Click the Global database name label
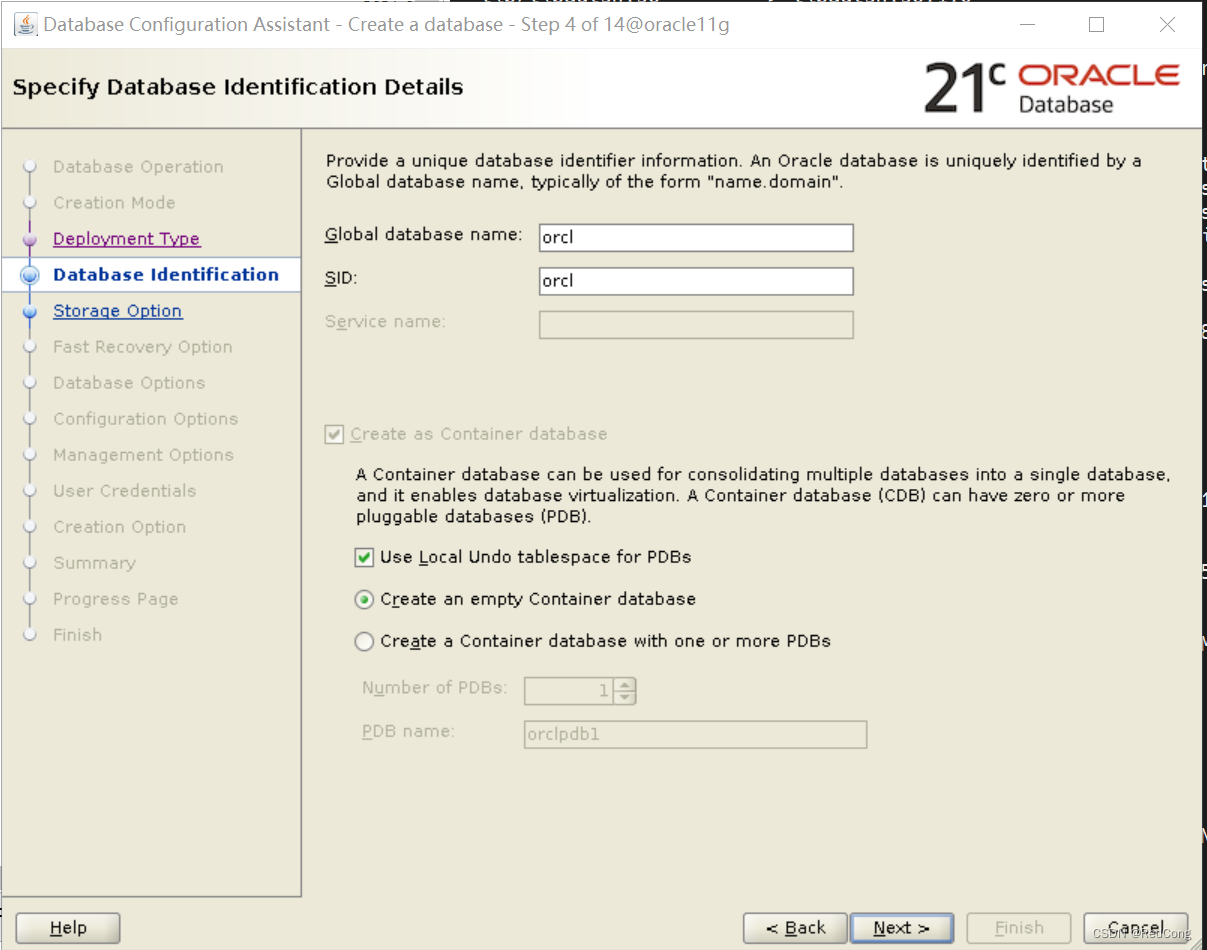1207x950 pixels. click(x=424, y=235)
